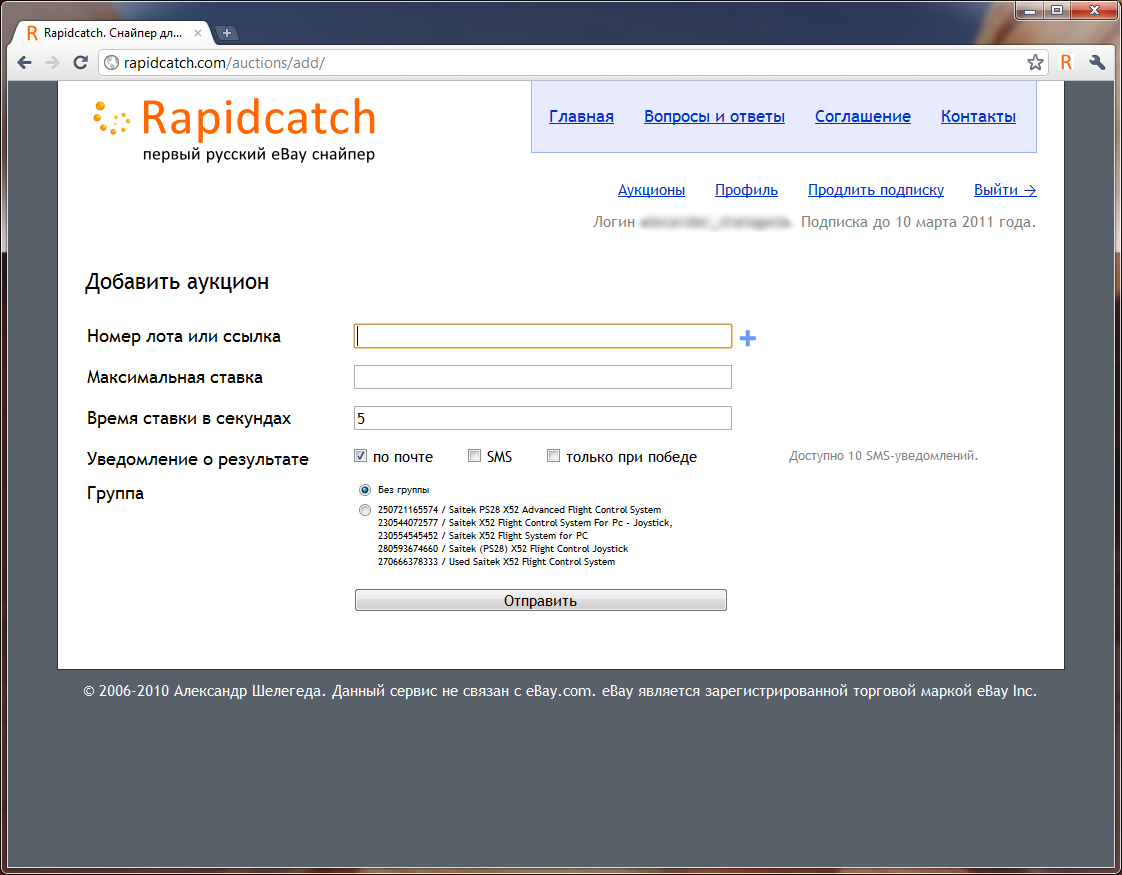The height and width of the screenshot is (875, 1122).
Task: Open the "Профиль" link
Action: pyautogui.click(x=746, y=190)
